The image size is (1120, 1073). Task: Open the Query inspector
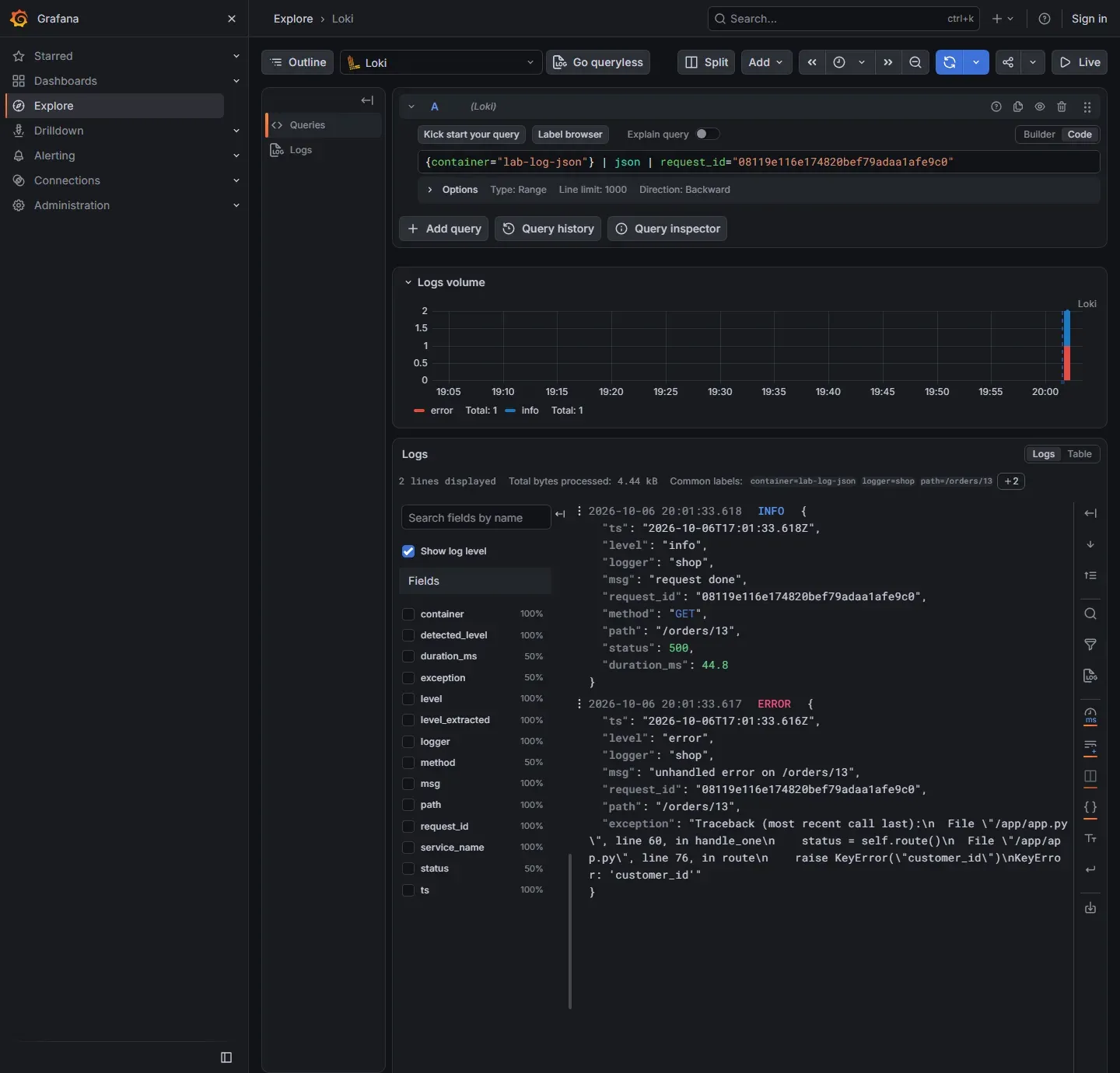667,229
